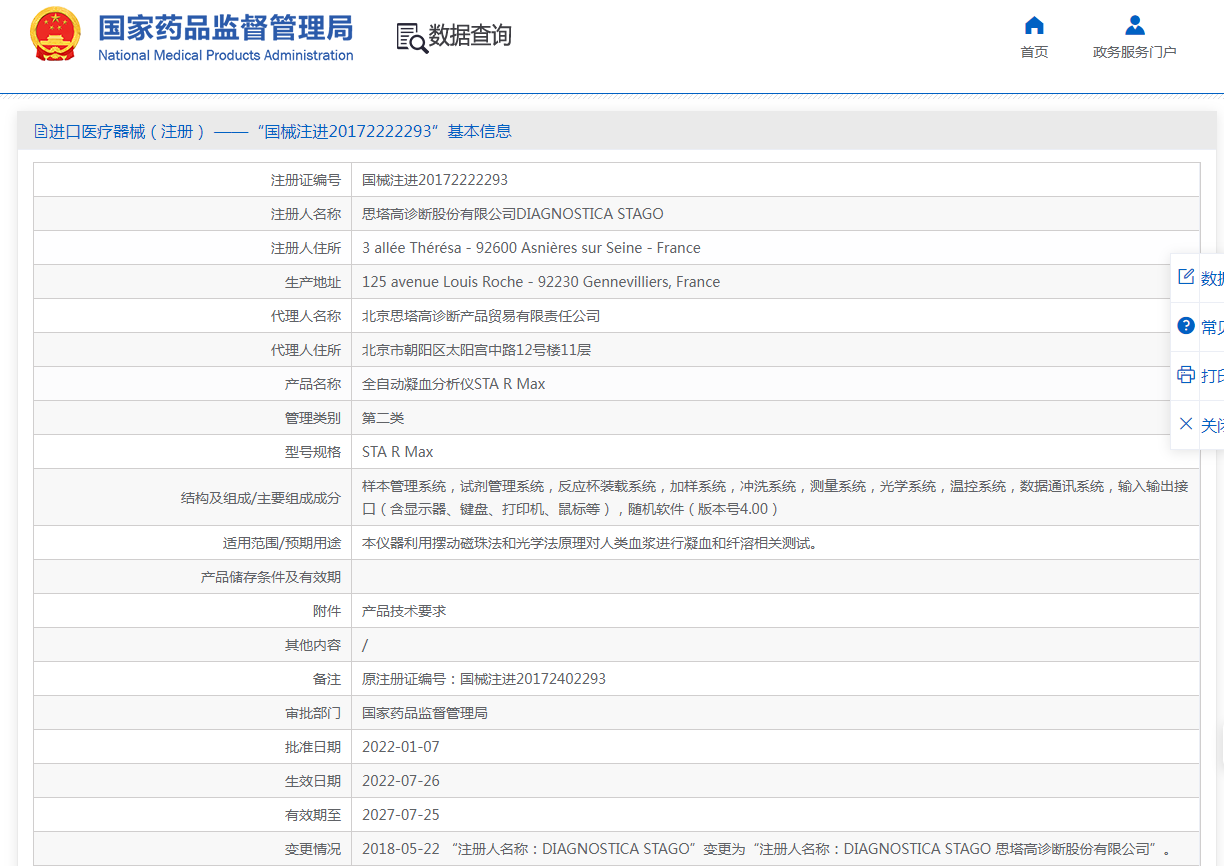Click the 进口医疗器械（注册）基本信息 heading
The height and width of the screenshot is (866, 1224).
click(x=280, y=131)
